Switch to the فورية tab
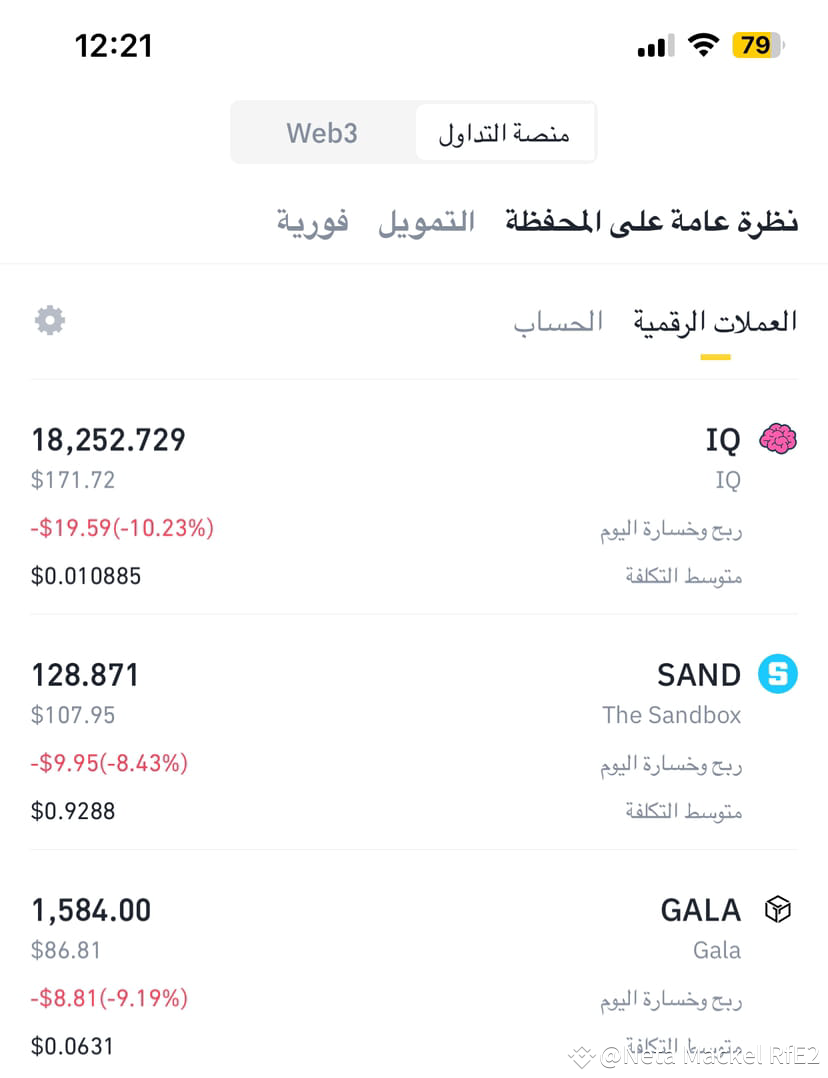The width and height of the screenshot is (828, 1078). coord(313,221)
